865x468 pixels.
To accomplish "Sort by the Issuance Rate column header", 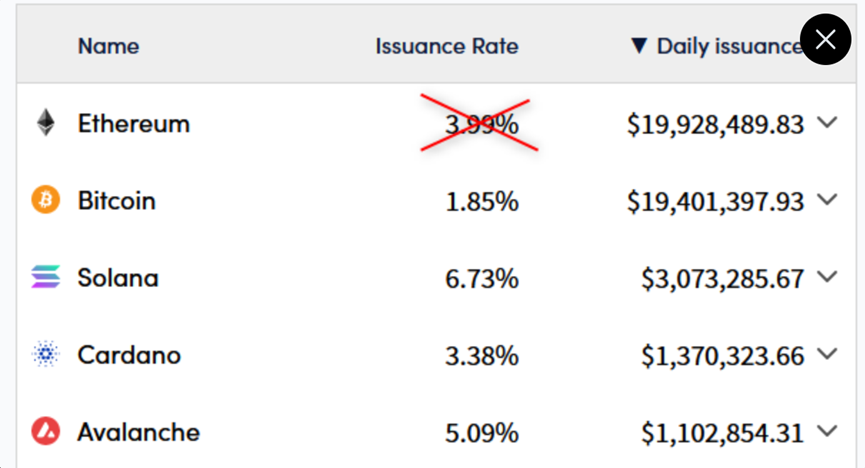I will point(447,46).
